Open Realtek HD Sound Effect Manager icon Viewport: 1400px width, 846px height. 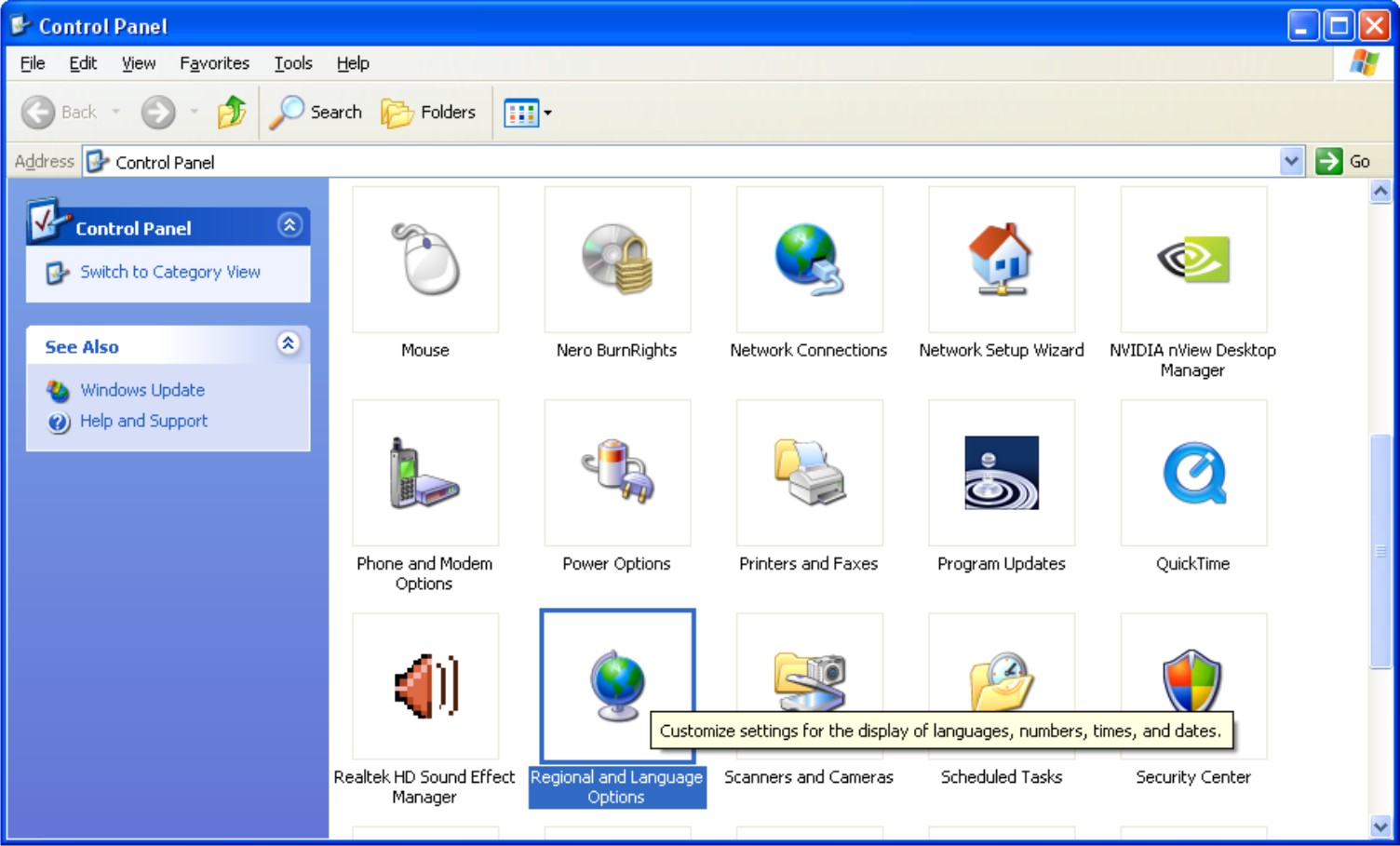click(425, 686)
